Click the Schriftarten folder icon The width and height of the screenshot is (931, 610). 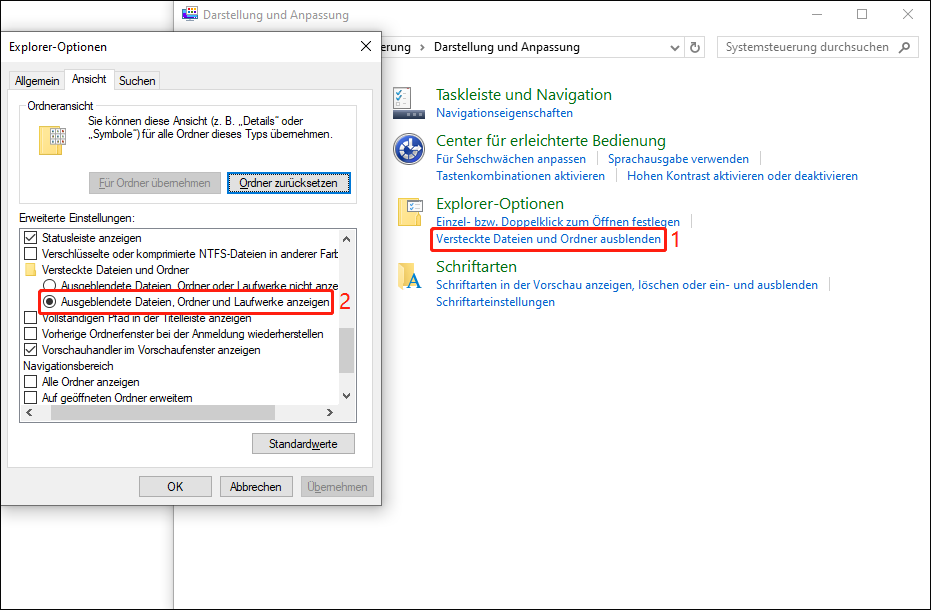(x=409, y=275)
